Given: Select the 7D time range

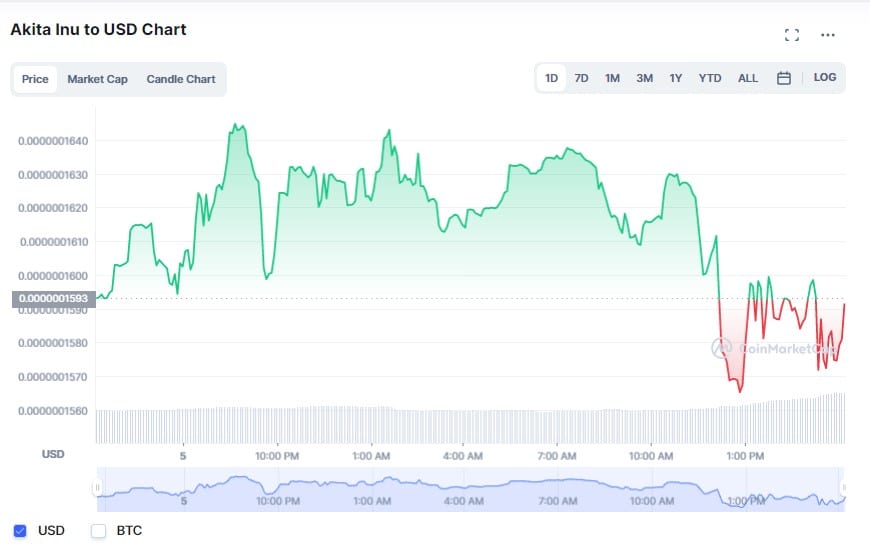Looking at the screenshot, I should pyautogui.click(x=581, y=78).
